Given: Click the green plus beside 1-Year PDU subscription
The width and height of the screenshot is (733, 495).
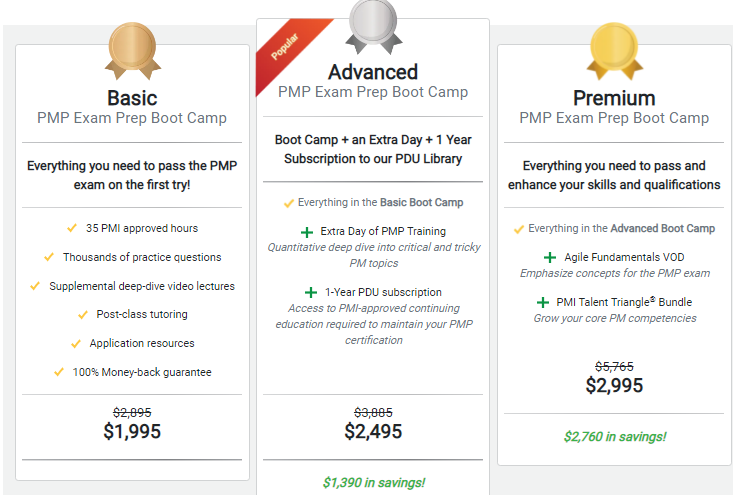Looking at the screenshot, I should pyautogui.click(x=308, y=293).
